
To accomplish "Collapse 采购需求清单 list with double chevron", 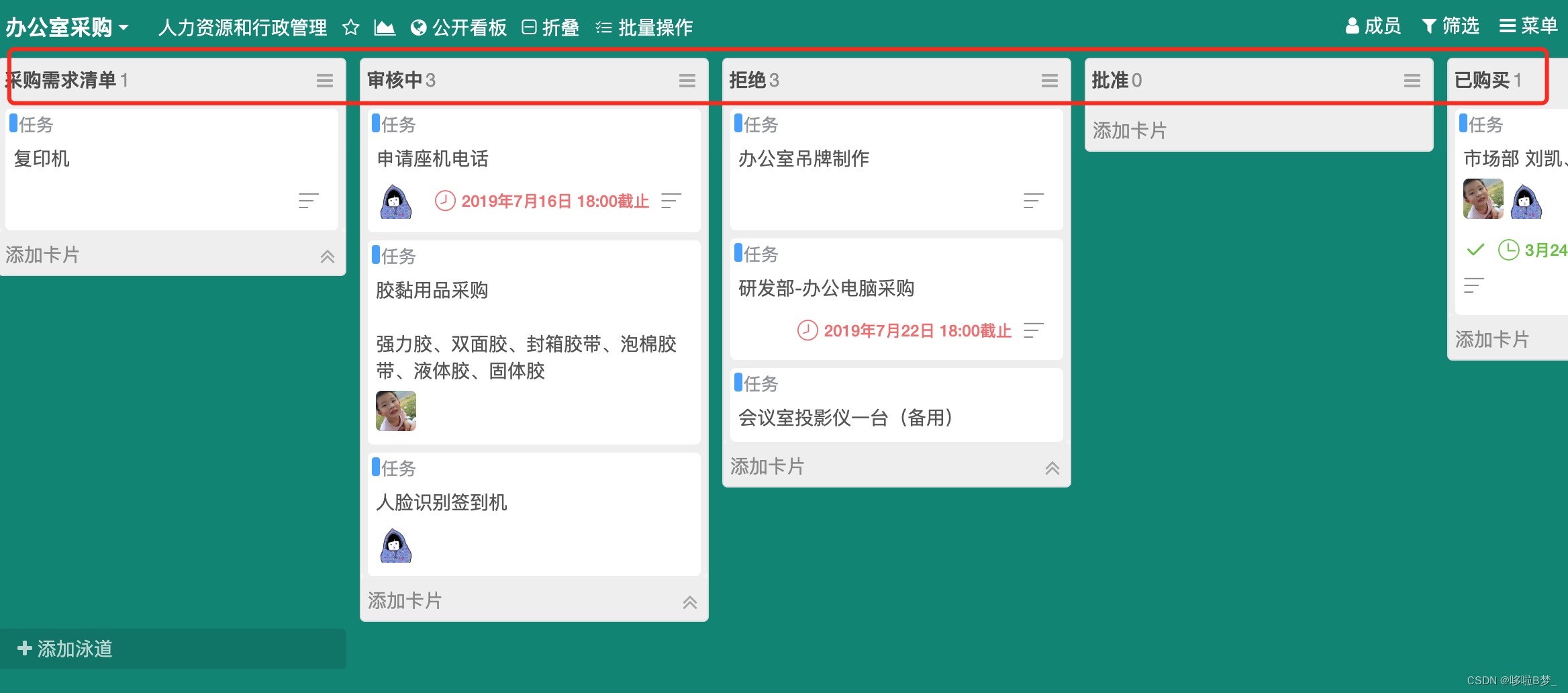I will click(x=328, y=257).
